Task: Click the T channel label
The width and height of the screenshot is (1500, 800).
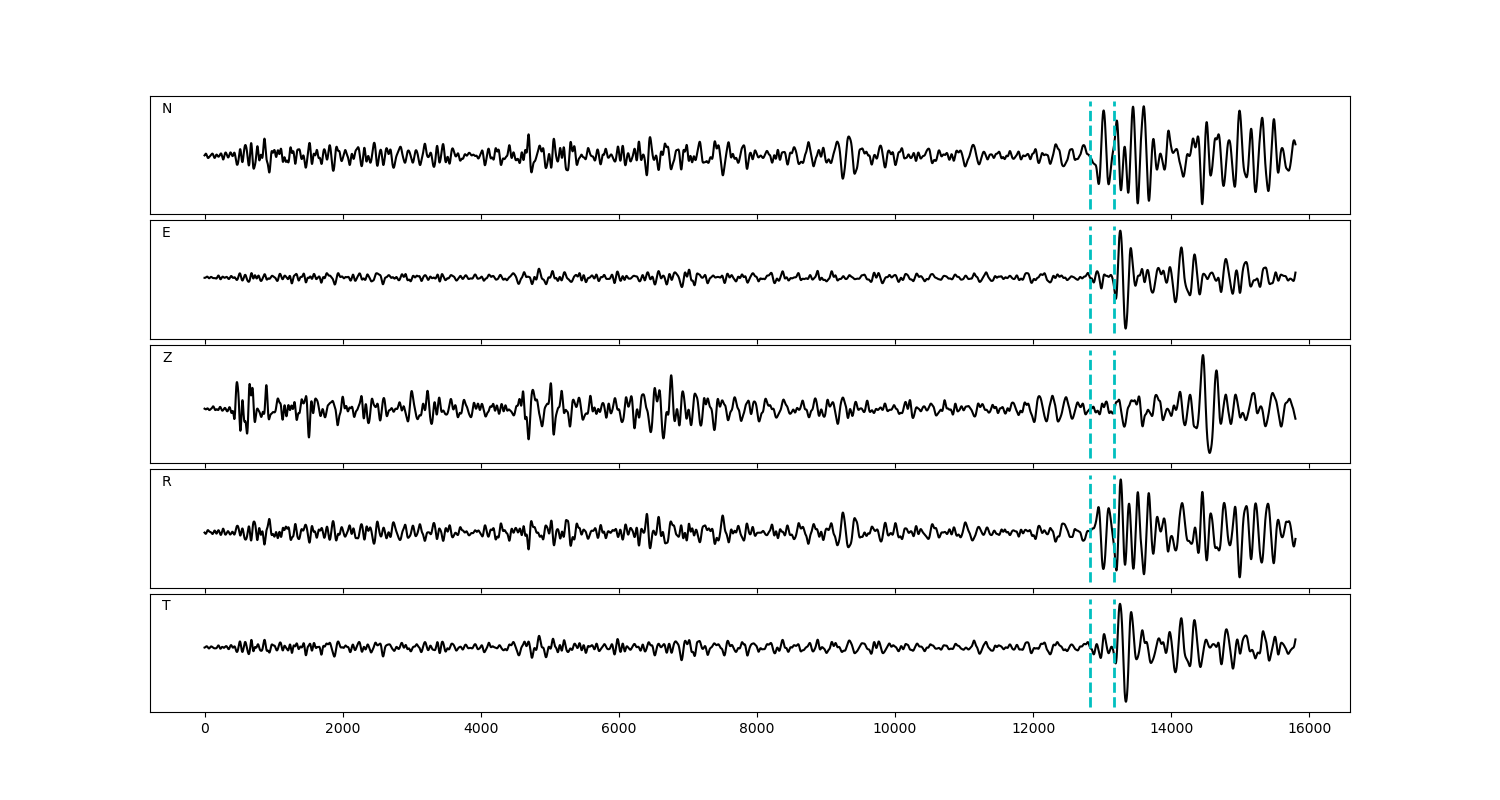Action: [166, 606]
